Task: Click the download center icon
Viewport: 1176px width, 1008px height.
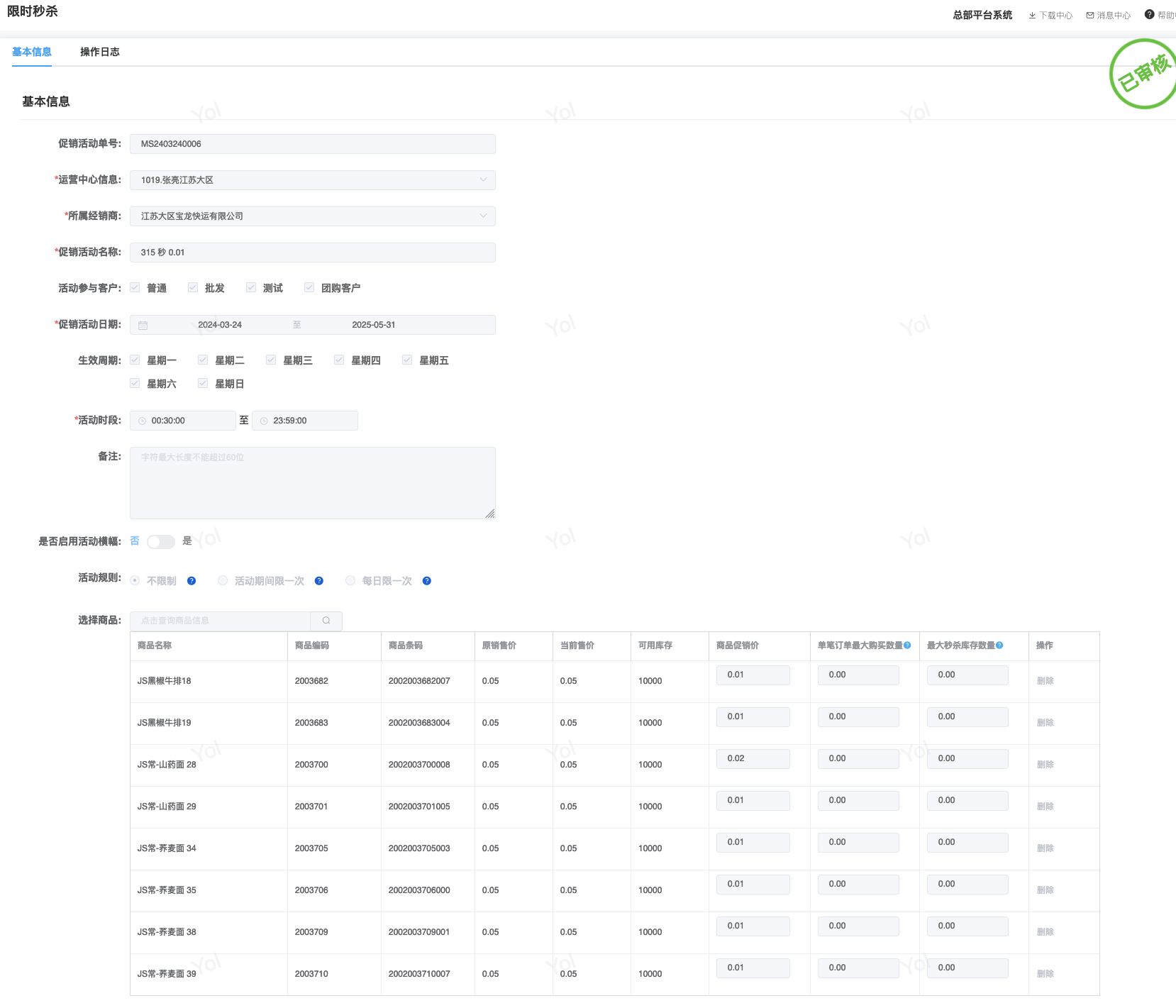Action: point(1032,16)
